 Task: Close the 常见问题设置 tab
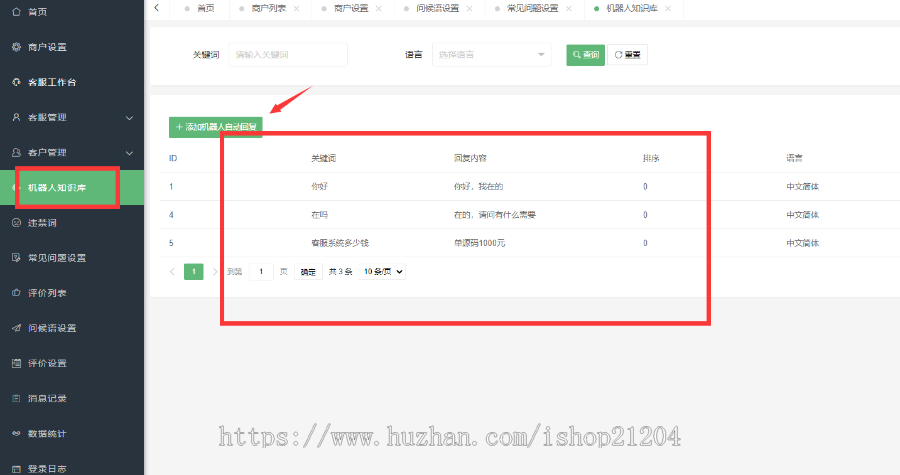569,9
